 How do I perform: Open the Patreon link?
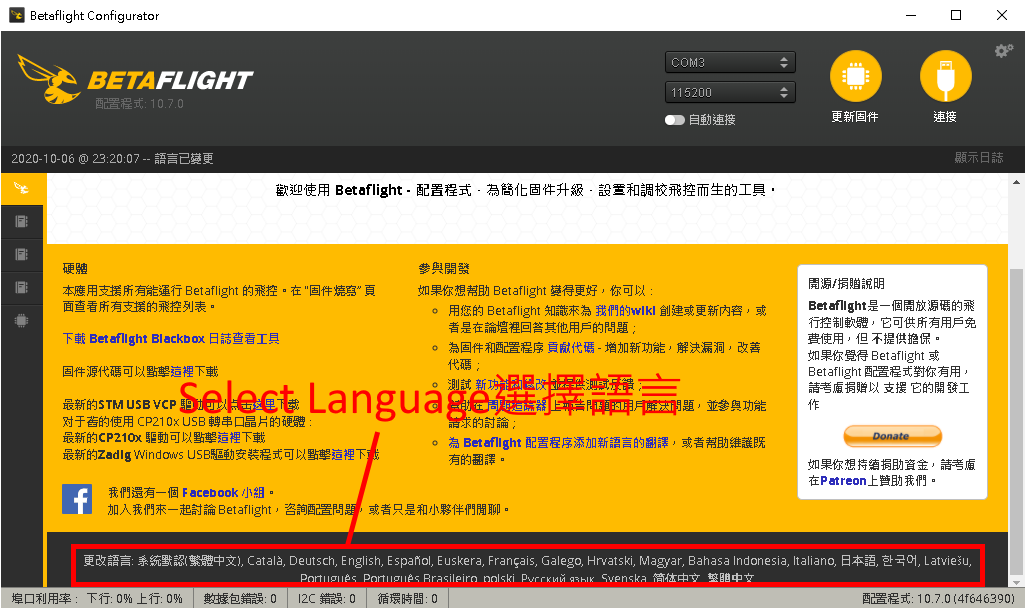tap(843, 481)
